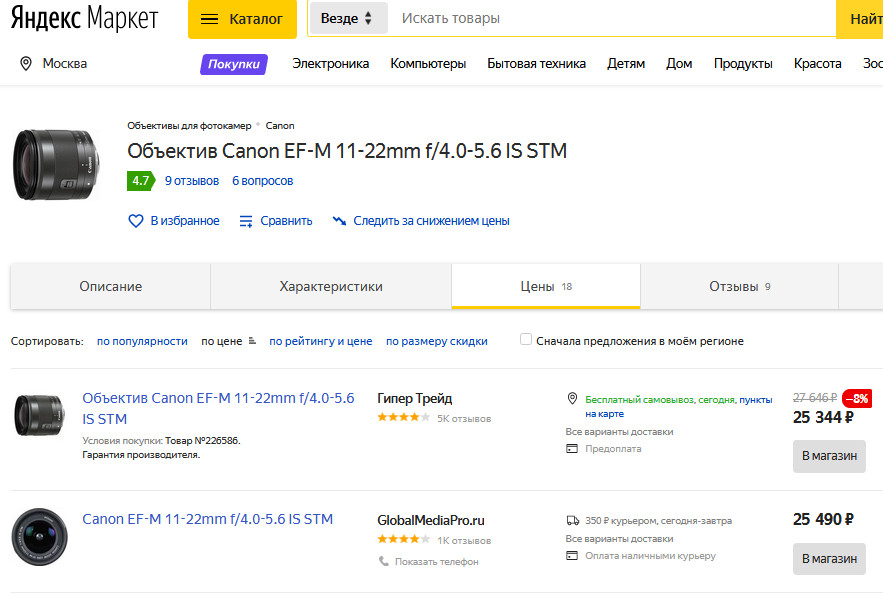Click the hamburger icon in Каталог button
Image resolution: width=883 pixels, height=598 pixels.
click(209, 19)
